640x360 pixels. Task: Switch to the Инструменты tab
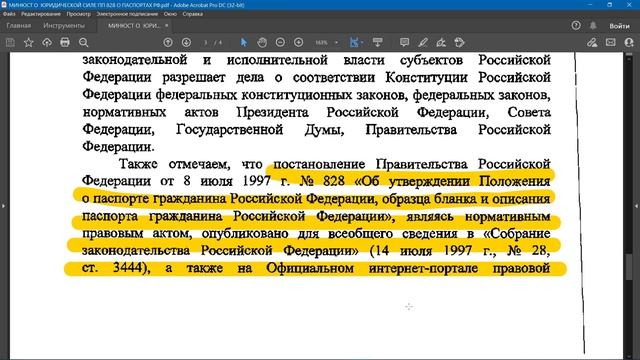coord(64,25)
